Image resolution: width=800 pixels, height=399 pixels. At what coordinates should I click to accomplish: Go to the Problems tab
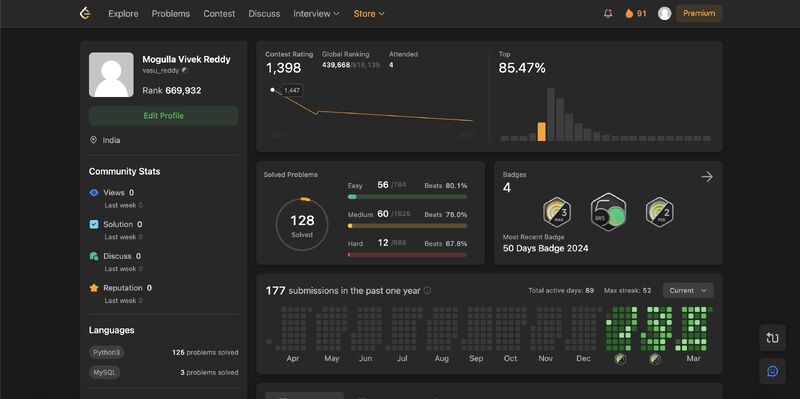click(171, 14)
